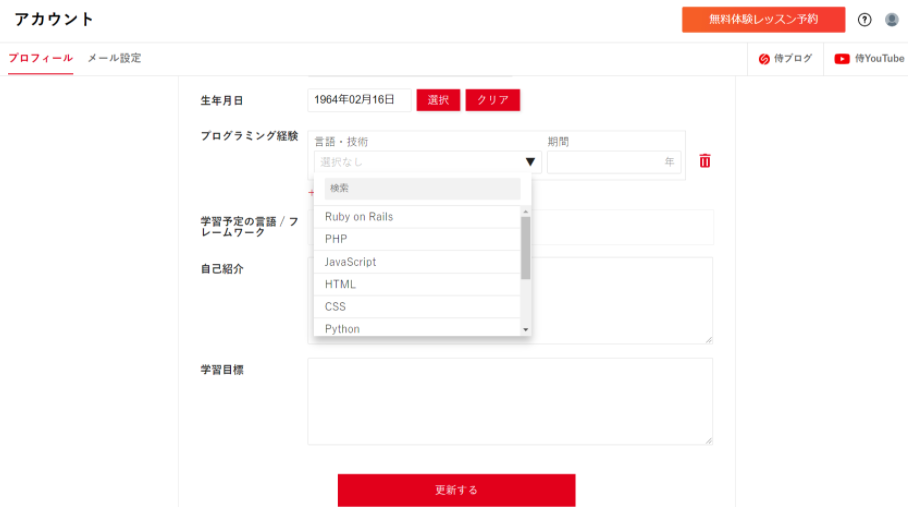Click the dropdown list scrollbar down arrow

[525, 329]
